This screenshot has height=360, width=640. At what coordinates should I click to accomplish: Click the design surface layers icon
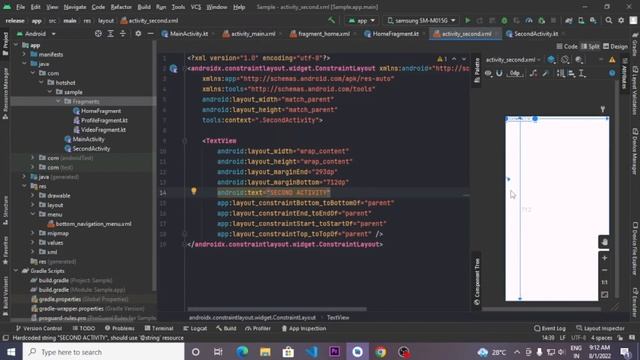coord(551,60)
